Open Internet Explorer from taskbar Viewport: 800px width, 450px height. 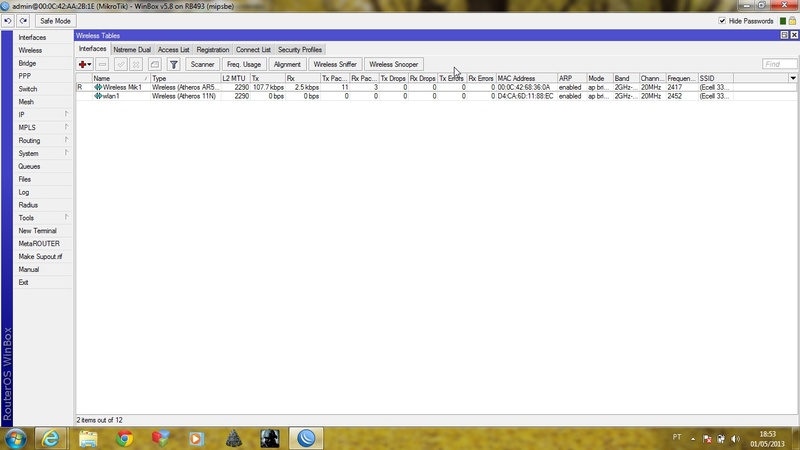pos(50,438)
